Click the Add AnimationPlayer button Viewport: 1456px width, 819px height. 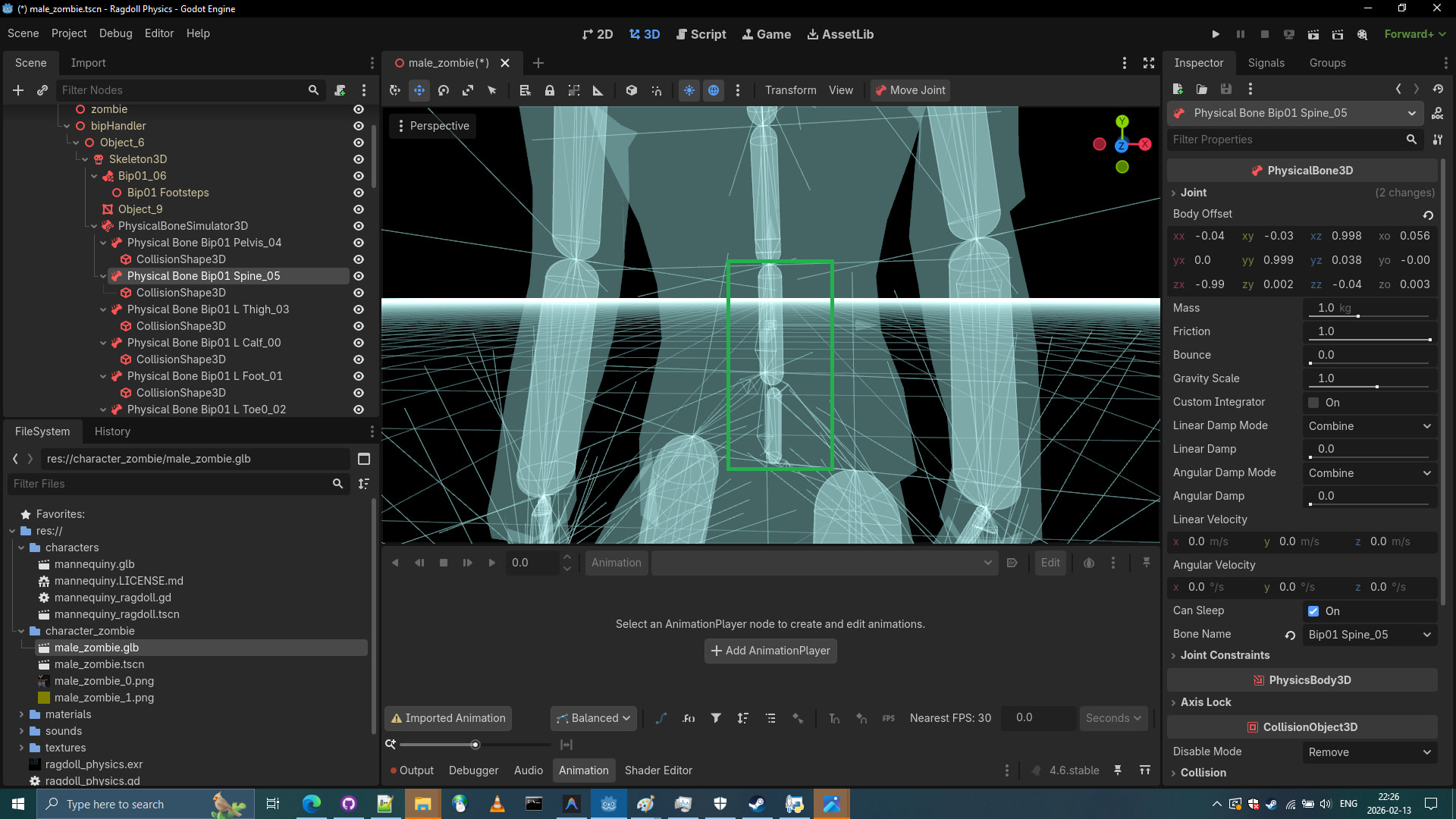coord(770,651)
